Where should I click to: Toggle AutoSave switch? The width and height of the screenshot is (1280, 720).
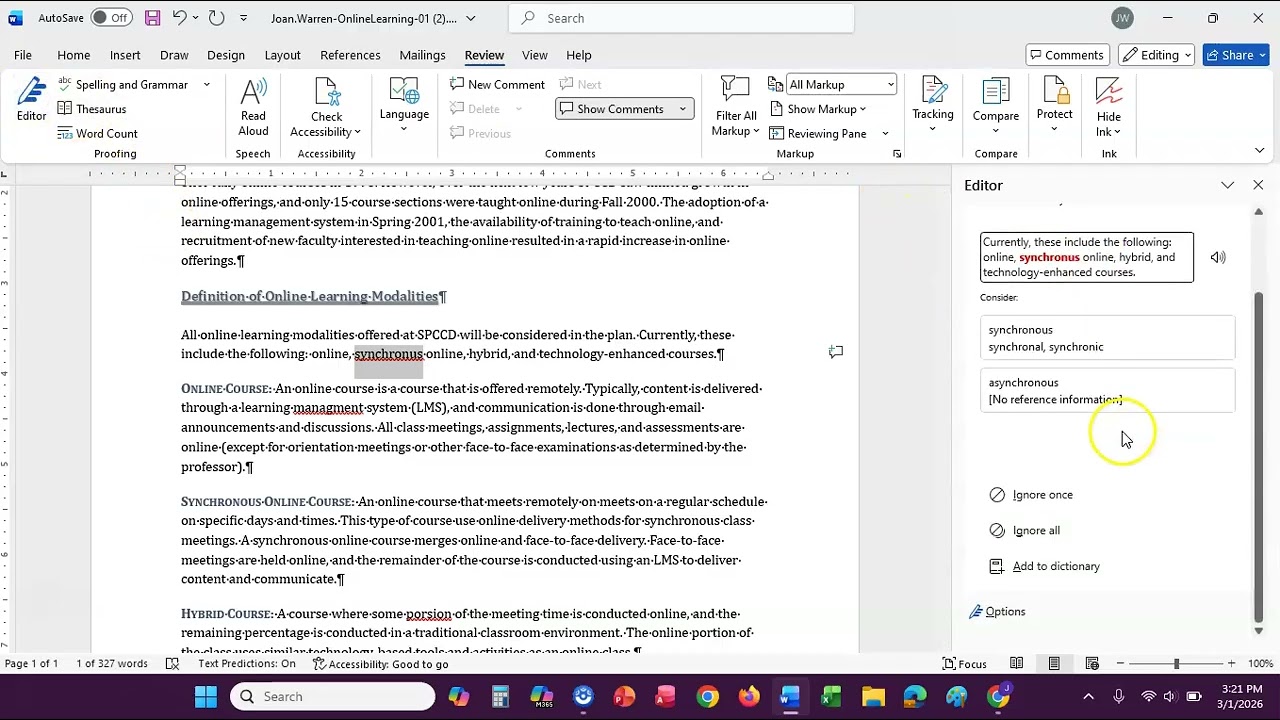click(x=110, y=18)
